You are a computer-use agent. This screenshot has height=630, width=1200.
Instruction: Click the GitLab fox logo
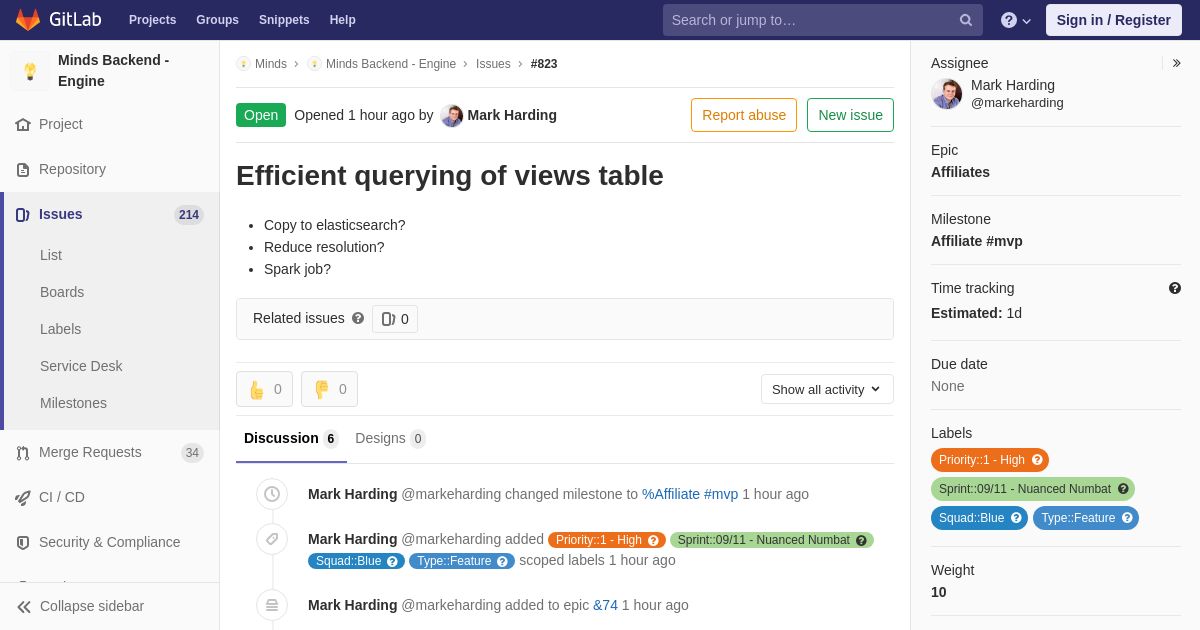pos(28,20)
